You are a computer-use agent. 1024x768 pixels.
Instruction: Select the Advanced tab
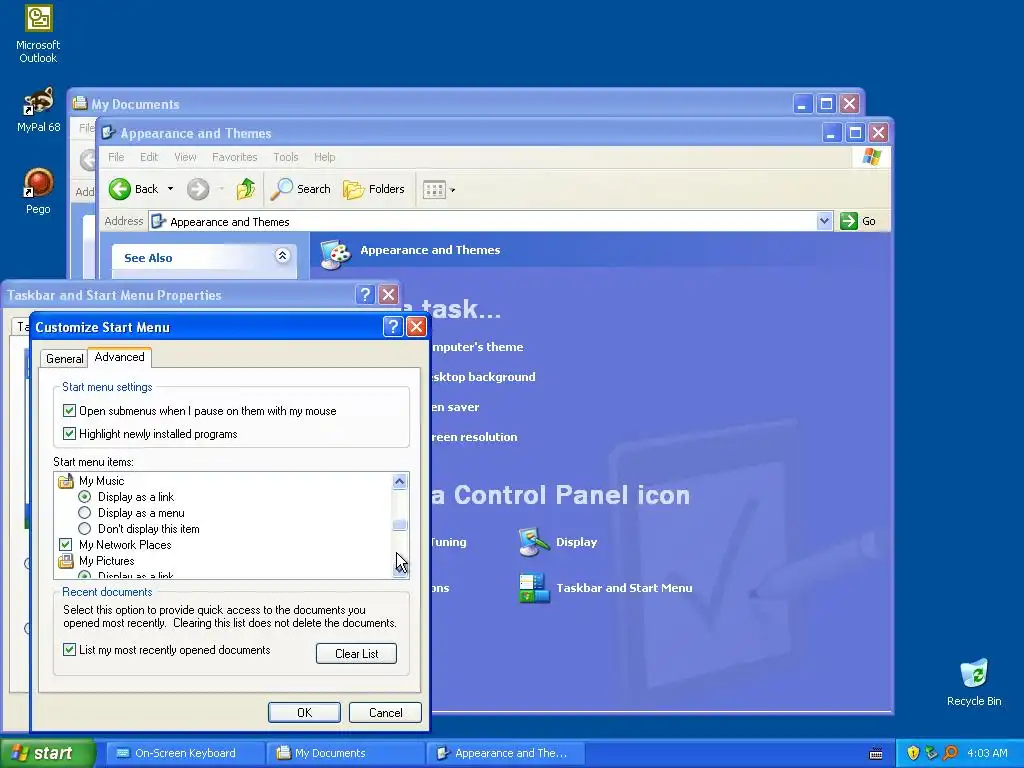(x=120, y=357)
